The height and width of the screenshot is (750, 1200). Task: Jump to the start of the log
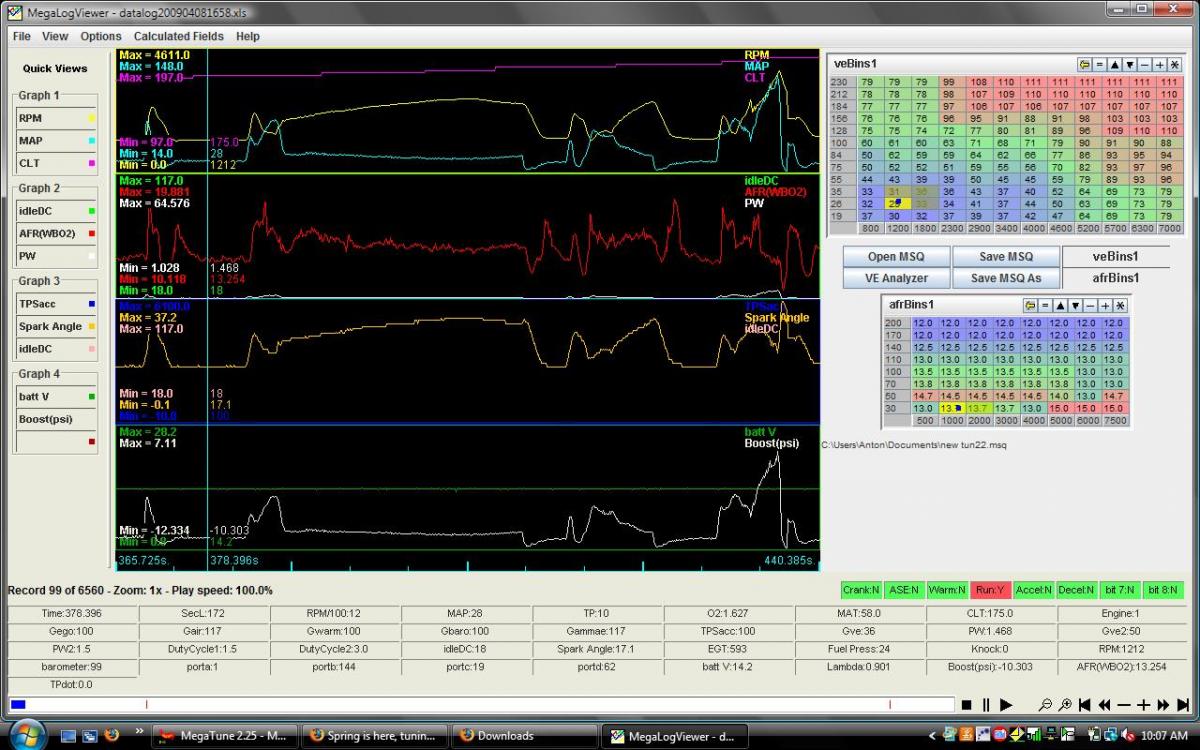(x=1085, y=705)
